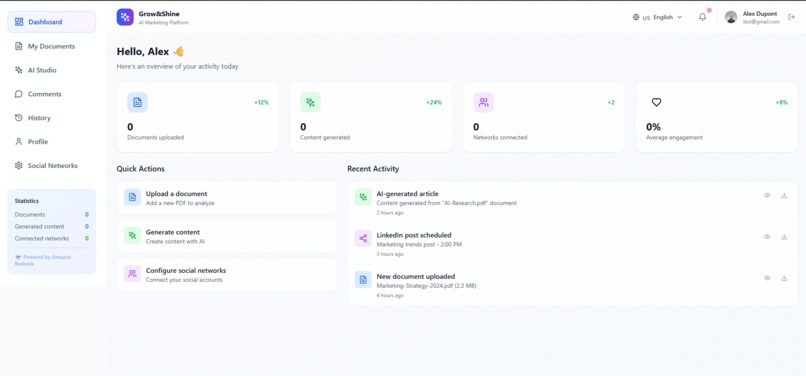Click the Generate content sparkle icon

(132, 236)
